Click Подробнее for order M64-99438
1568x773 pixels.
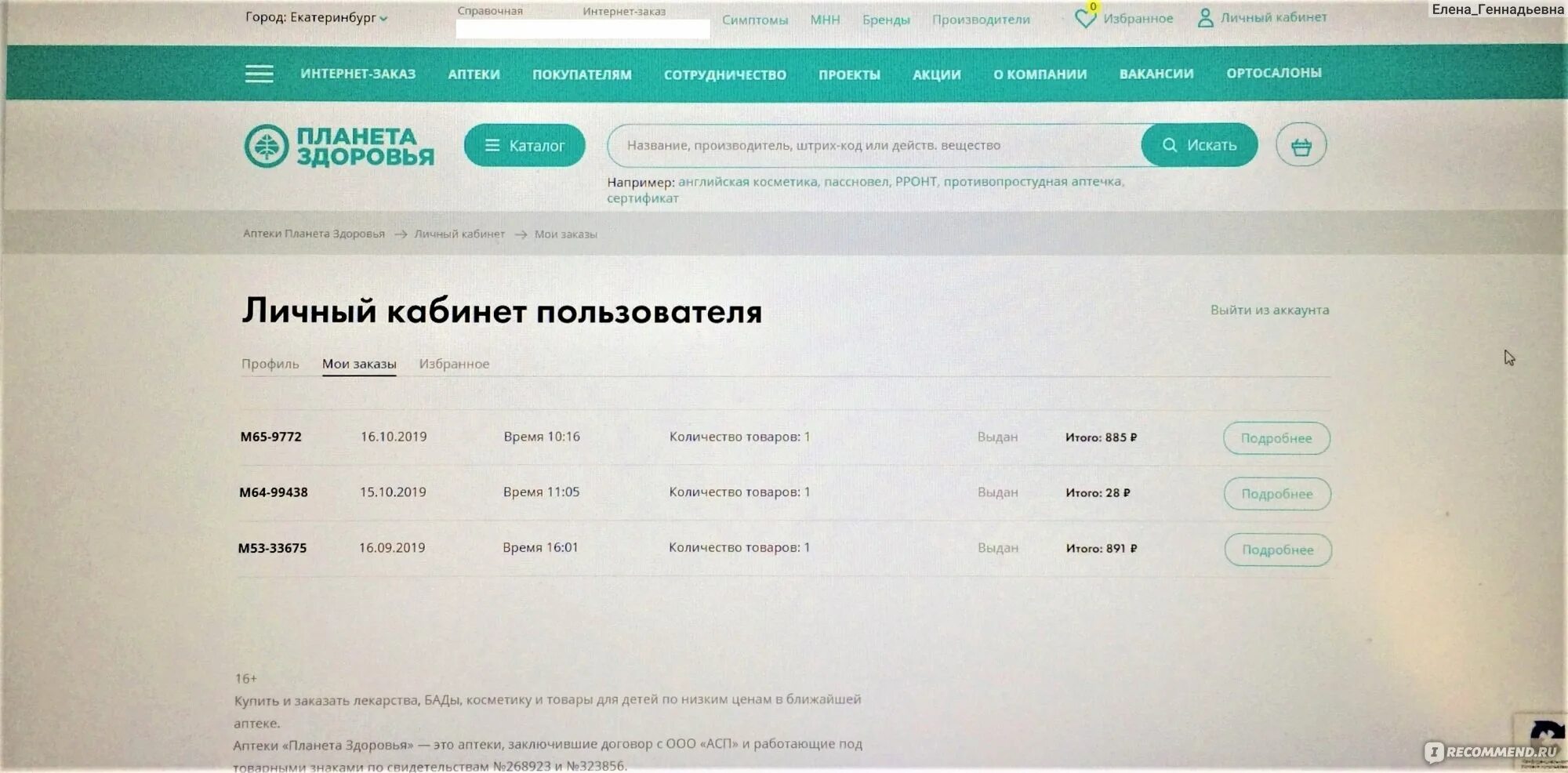1277,494
